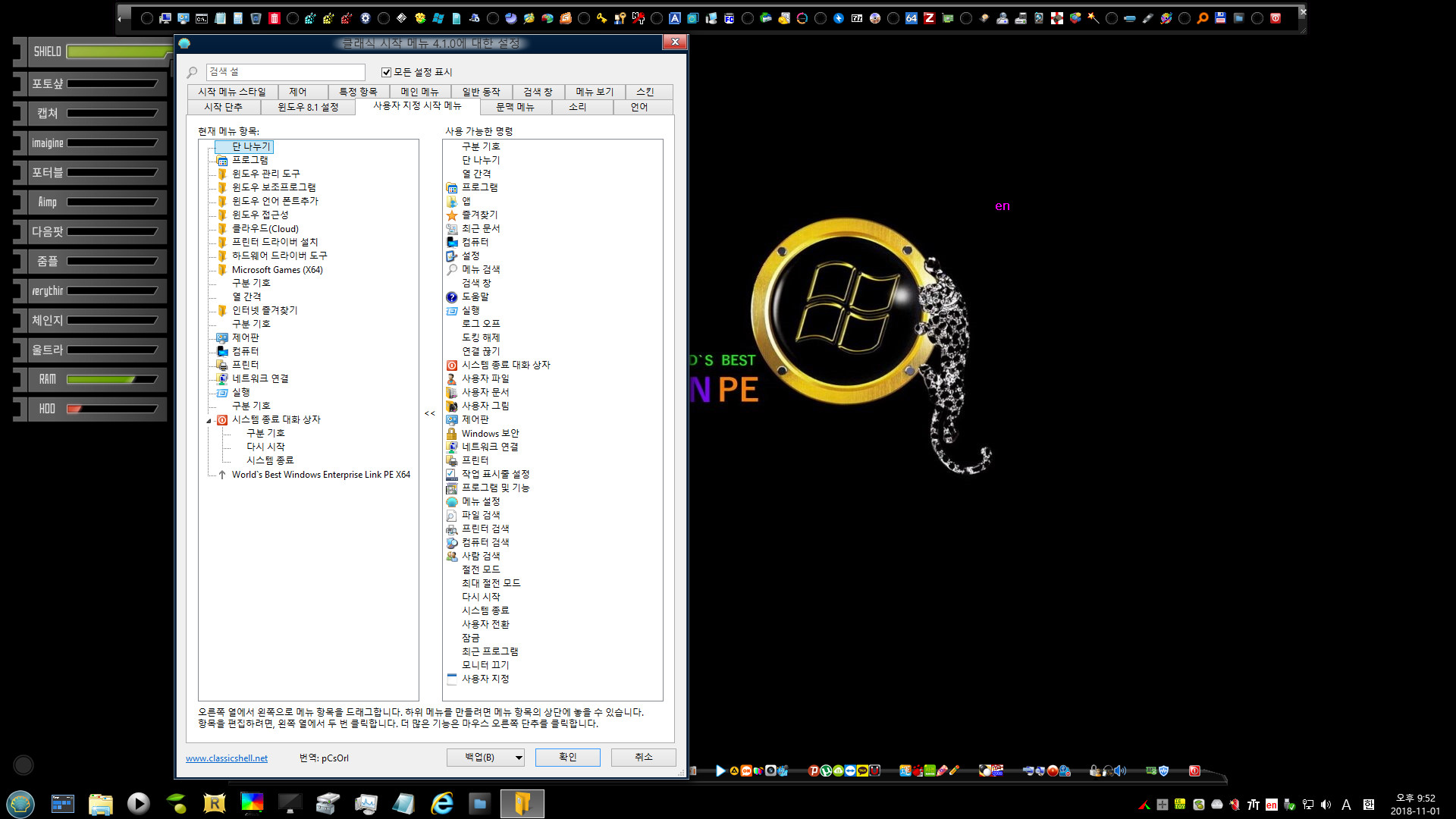The width and height of the screenshot is (1456, 819).
Task: Select '프로그램 및 기능' icon
Action: [452, 488]
